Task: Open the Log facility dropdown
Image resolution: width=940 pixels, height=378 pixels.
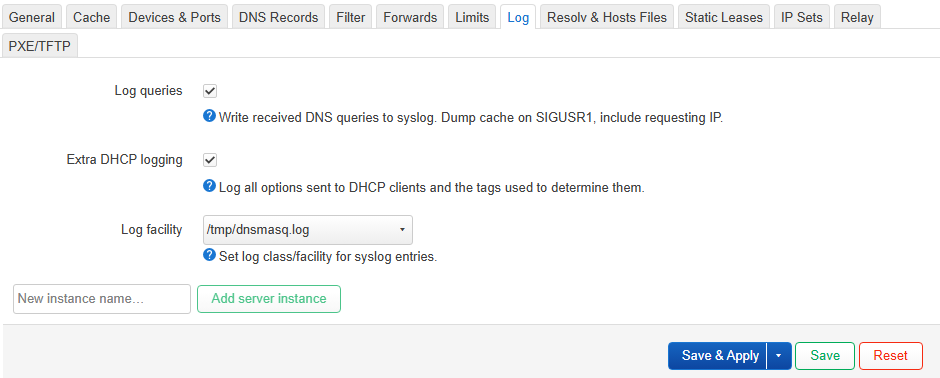Action: [308, 229]
